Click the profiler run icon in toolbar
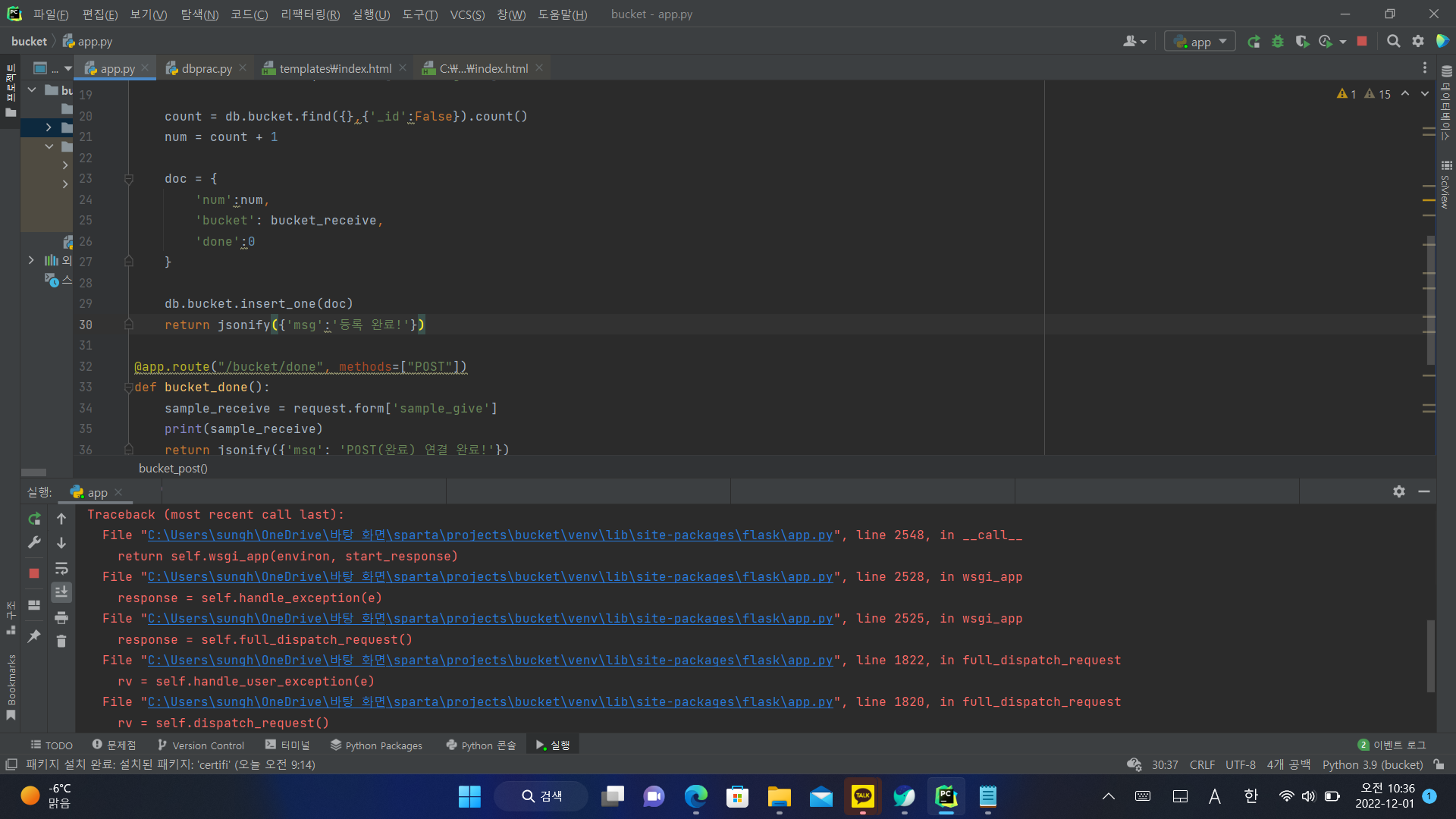This screenshot has height=819, width=1456. (x=1326, y=42)
